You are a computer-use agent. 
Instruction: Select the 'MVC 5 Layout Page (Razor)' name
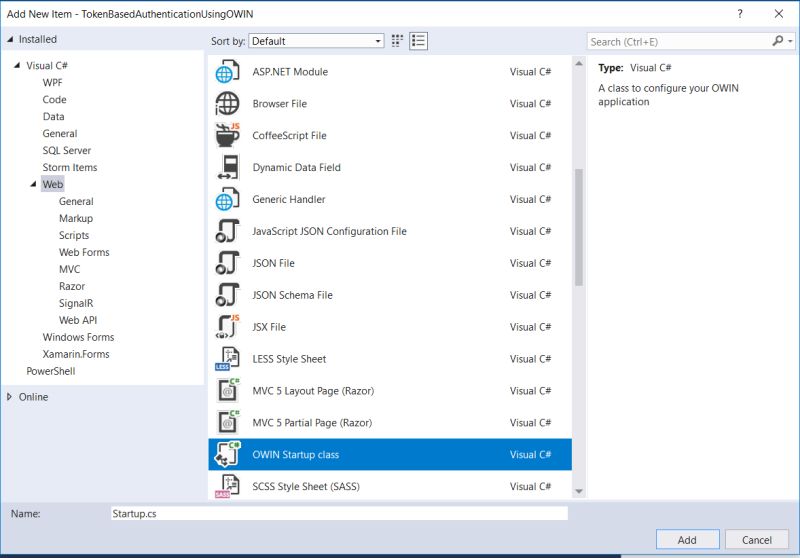[313, 391]
